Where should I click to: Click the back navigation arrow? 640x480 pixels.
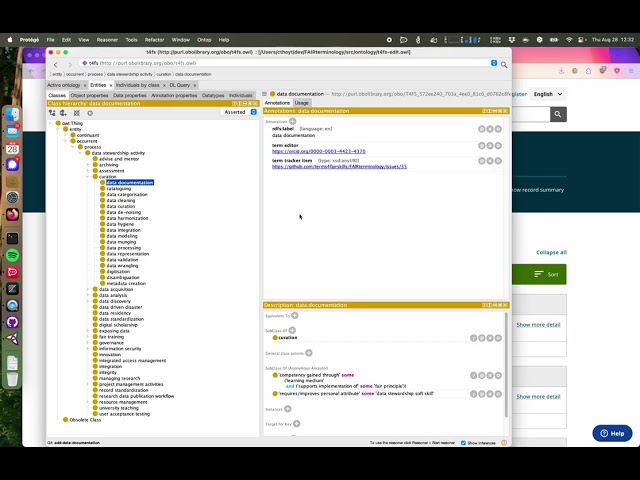pos(56,64)
